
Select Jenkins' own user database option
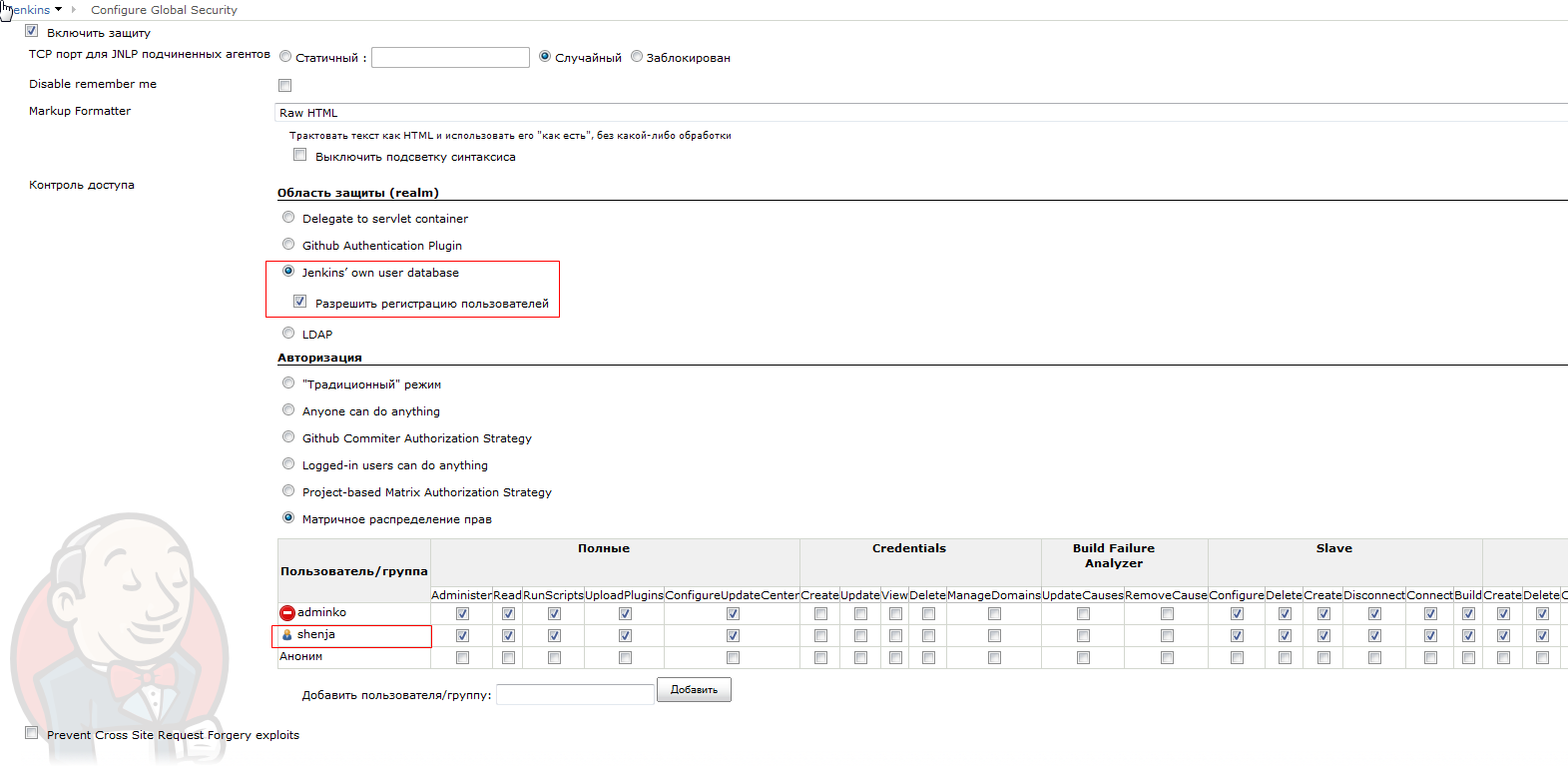coord(288,272)
